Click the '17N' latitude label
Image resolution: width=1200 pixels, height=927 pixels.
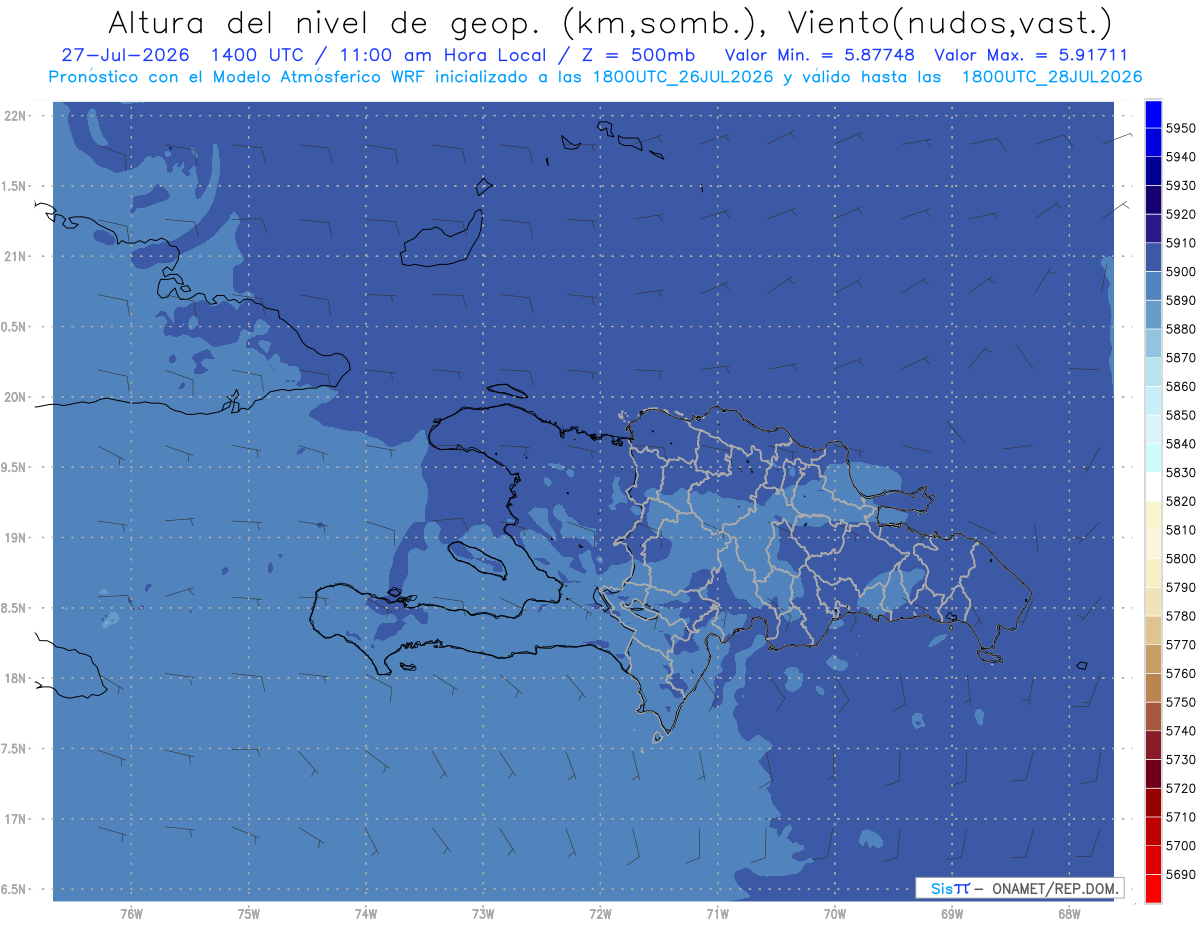click(15, 819)
